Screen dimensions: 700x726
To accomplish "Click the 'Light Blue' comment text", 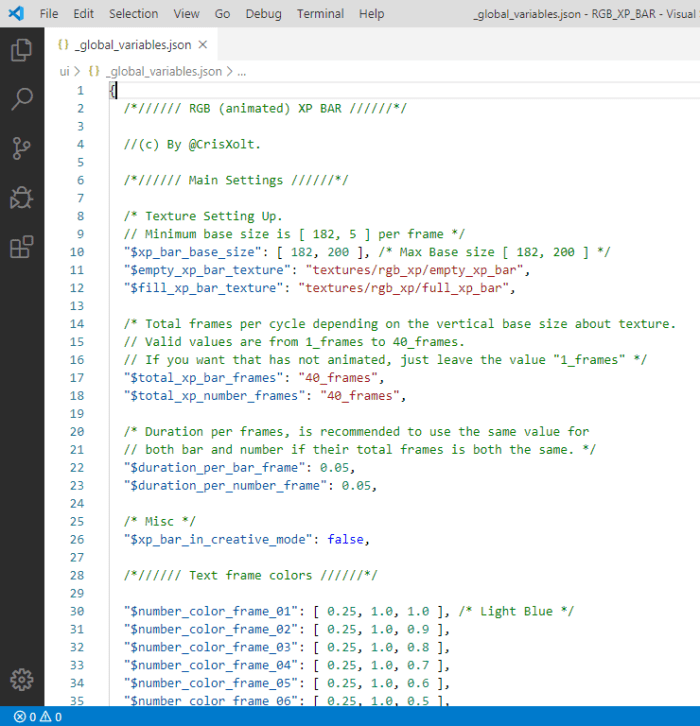I will pos(516,611).
